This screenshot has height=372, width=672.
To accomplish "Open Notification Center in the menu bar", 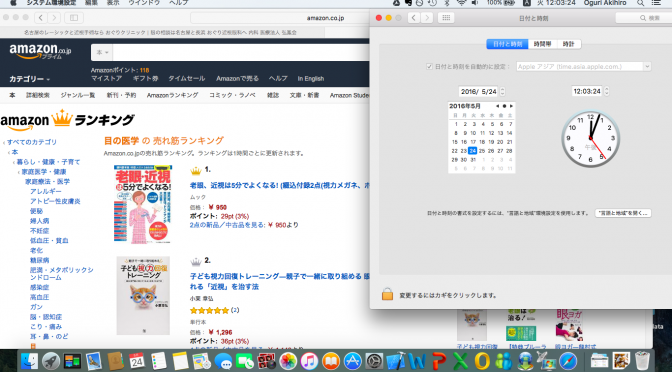I will click(656, 3).
